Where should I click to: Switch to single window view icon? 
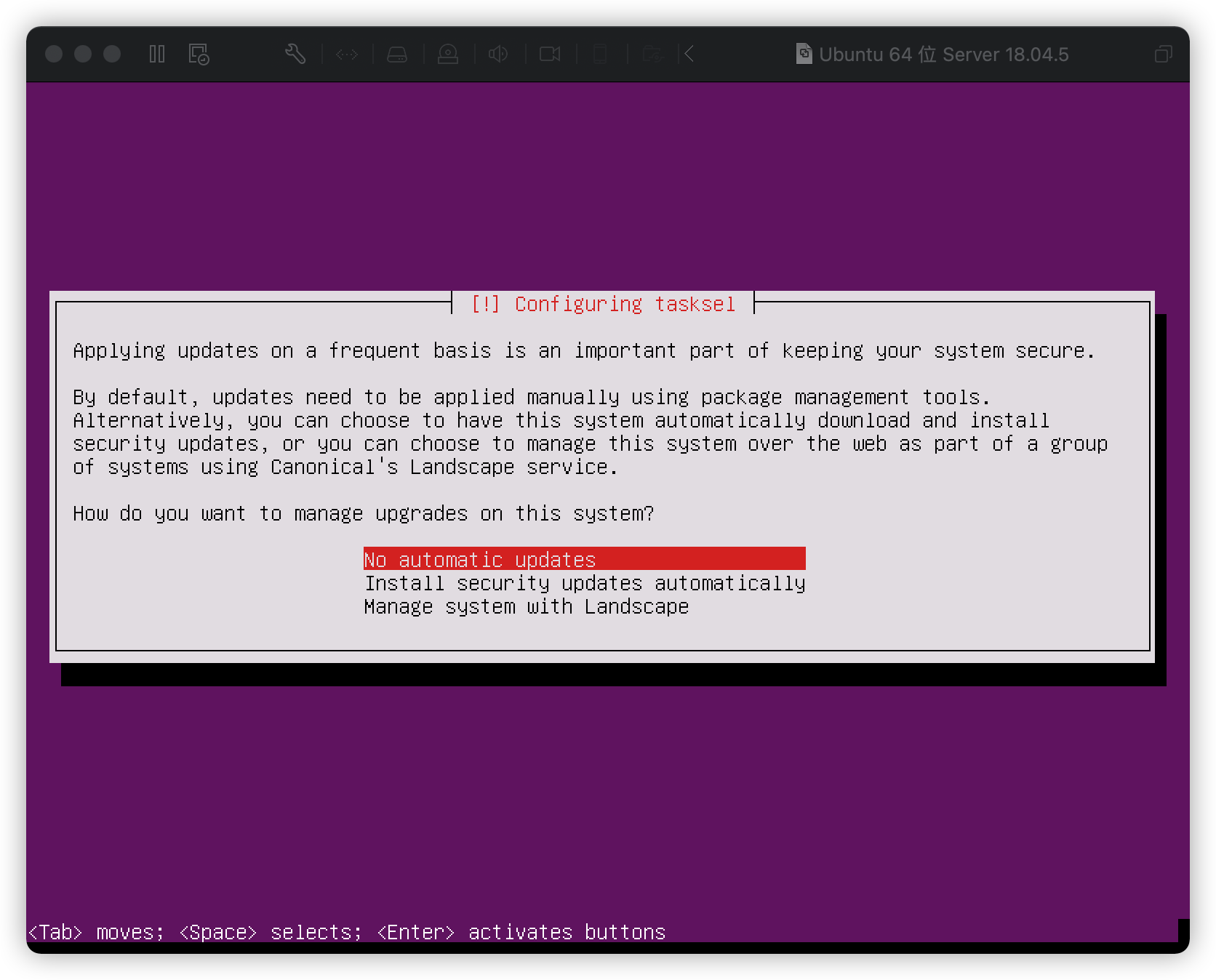(x=1164, y=54)
